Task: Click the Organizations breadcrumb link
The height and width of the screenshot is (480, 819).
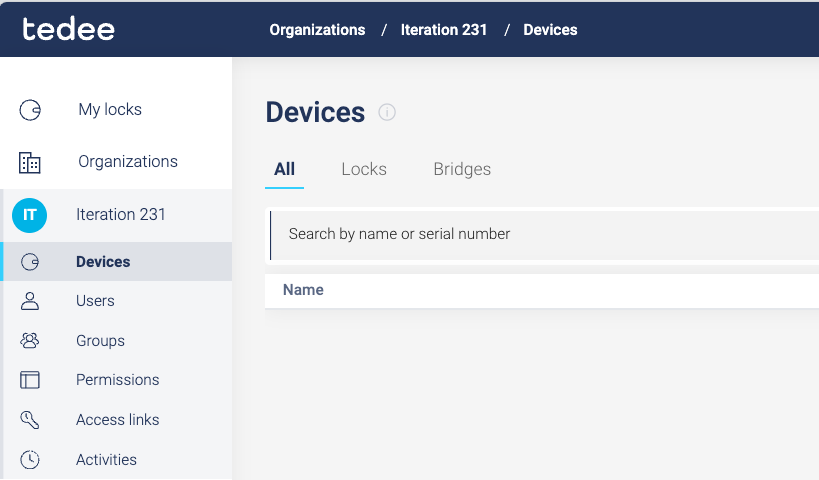Action: [317, 30]
